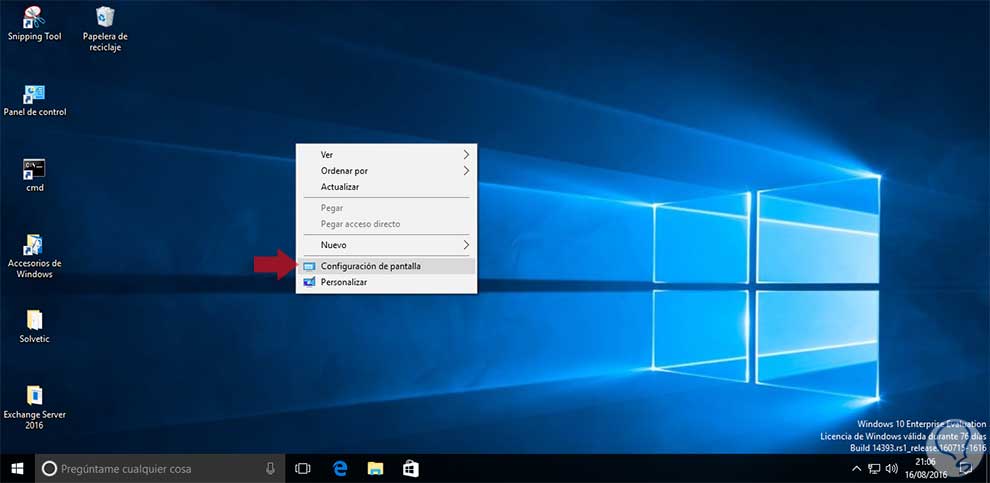This screenshot has width=990, height=483.
Task: Open the Panel de control shortcut
Action: click(35, 100)
